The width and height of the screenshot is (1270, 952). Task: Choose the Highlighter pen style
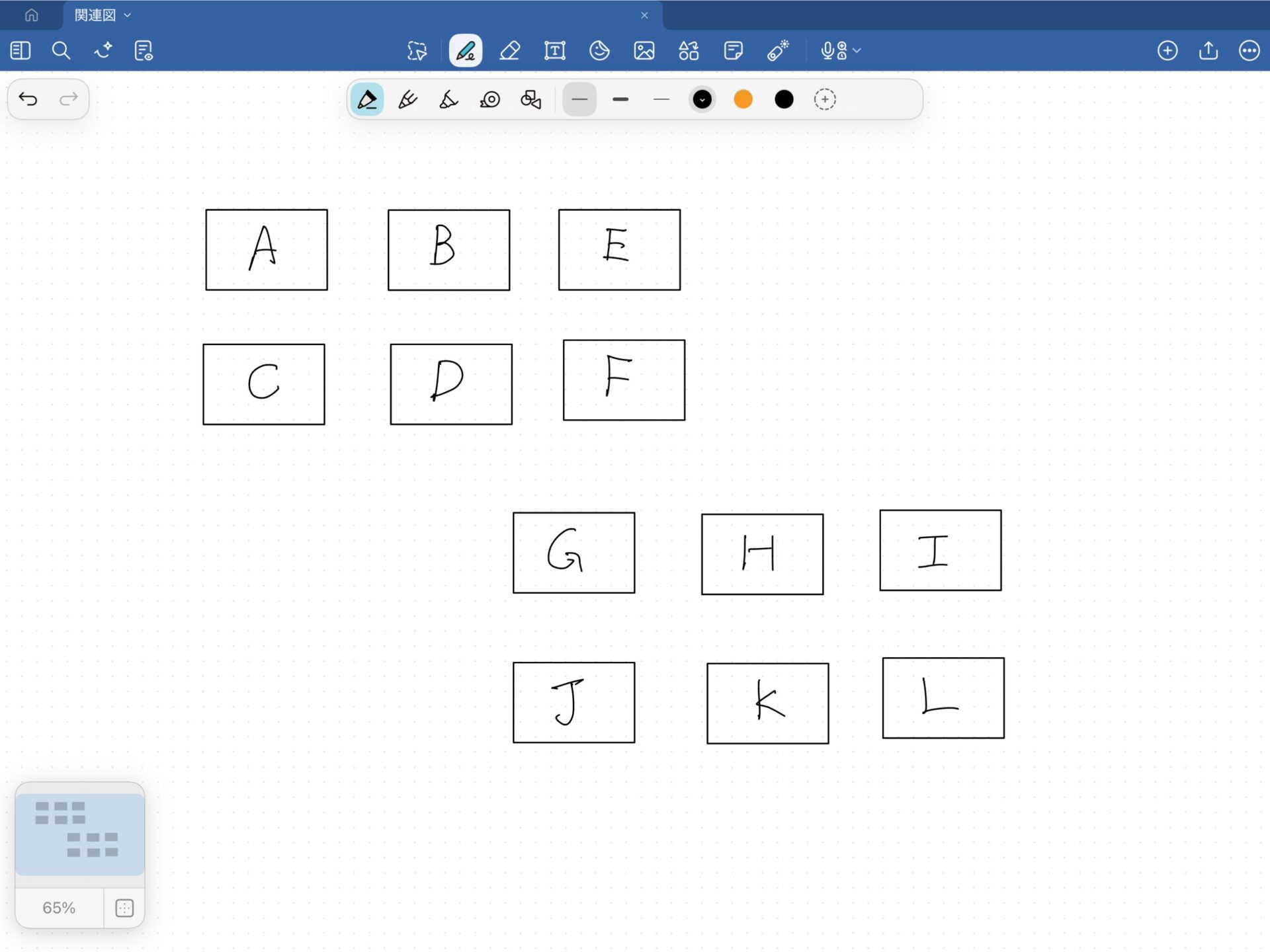[x=448, y=100]
